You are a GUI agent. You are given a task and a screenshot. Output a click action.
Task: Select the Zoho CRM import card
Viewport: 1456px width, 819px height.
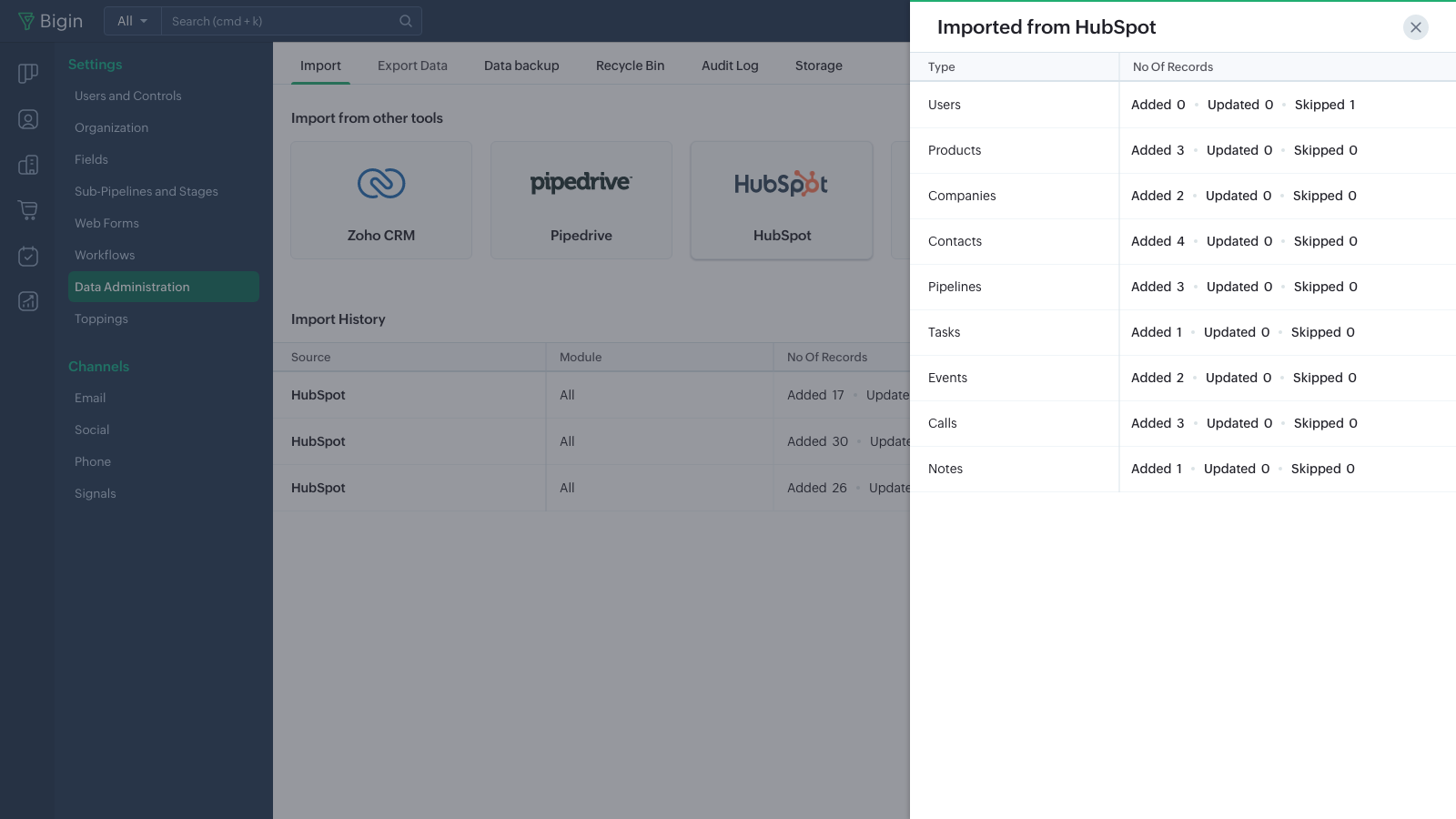tap(380, 200)
